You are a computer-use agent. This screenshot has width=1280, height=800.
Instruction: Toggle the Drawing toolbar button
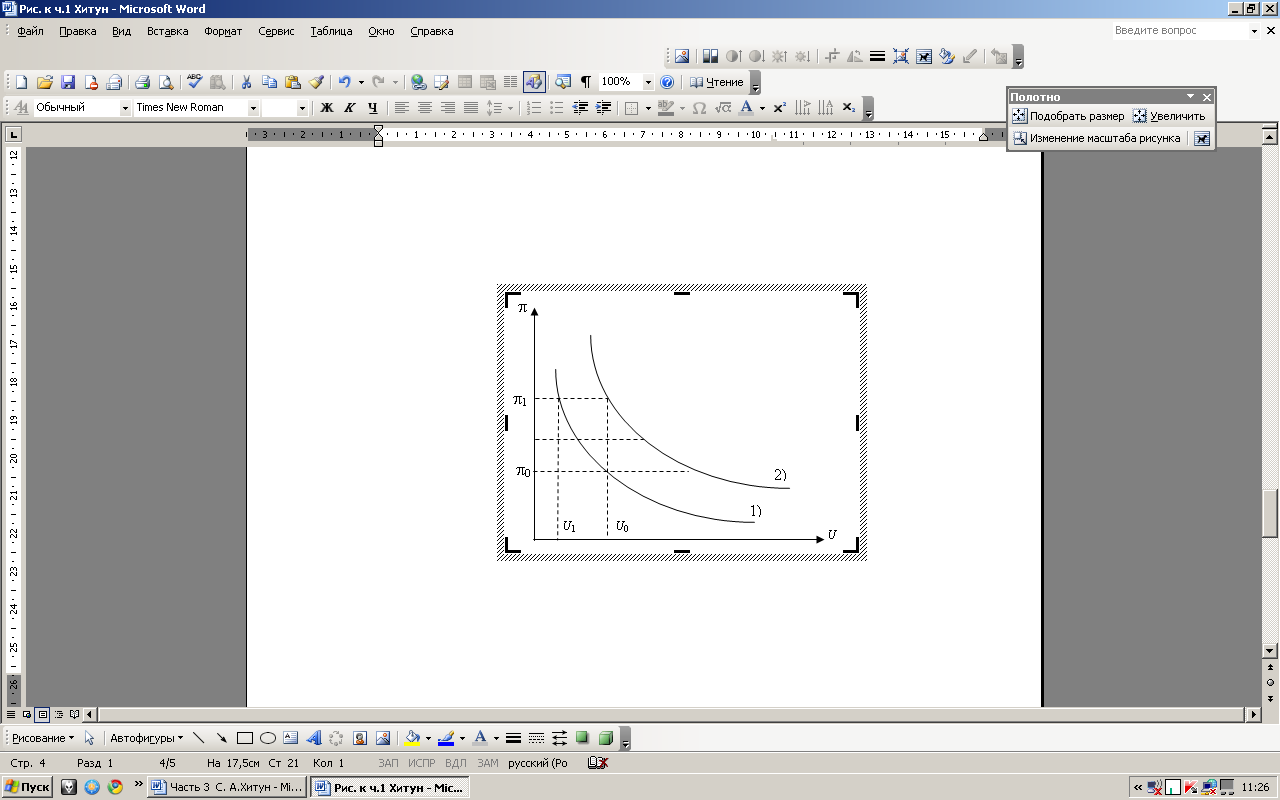click(534, 82)
